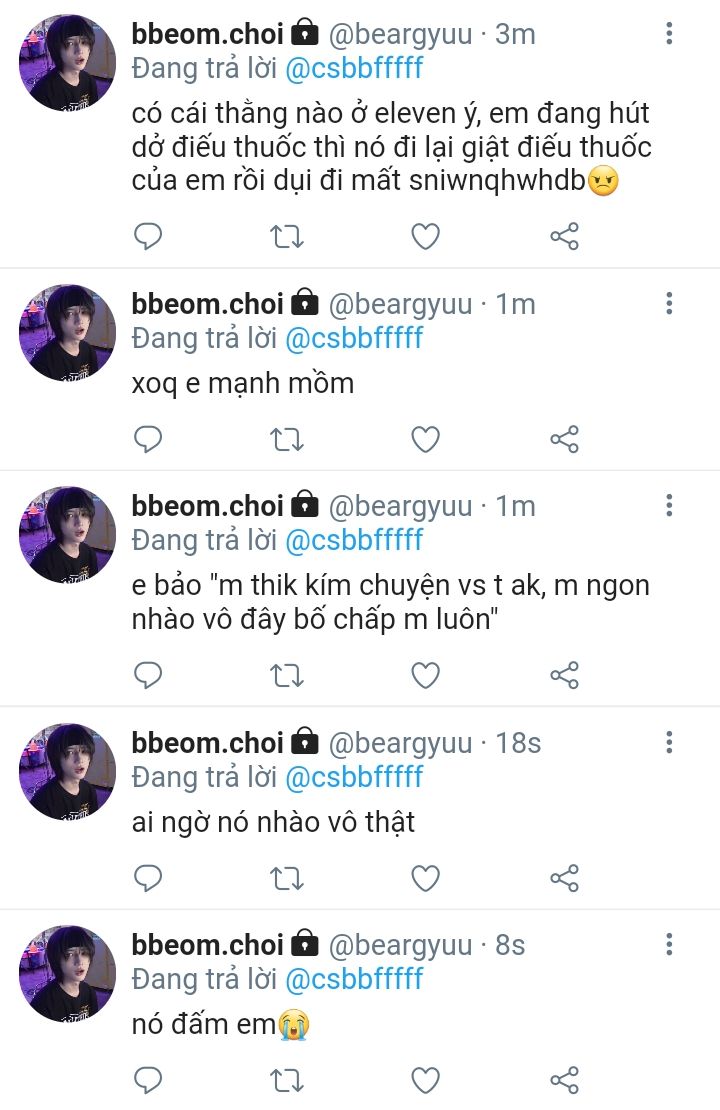
Task: Reply to the "nó đấm em" tweet
Action: tap(147, 1080)
